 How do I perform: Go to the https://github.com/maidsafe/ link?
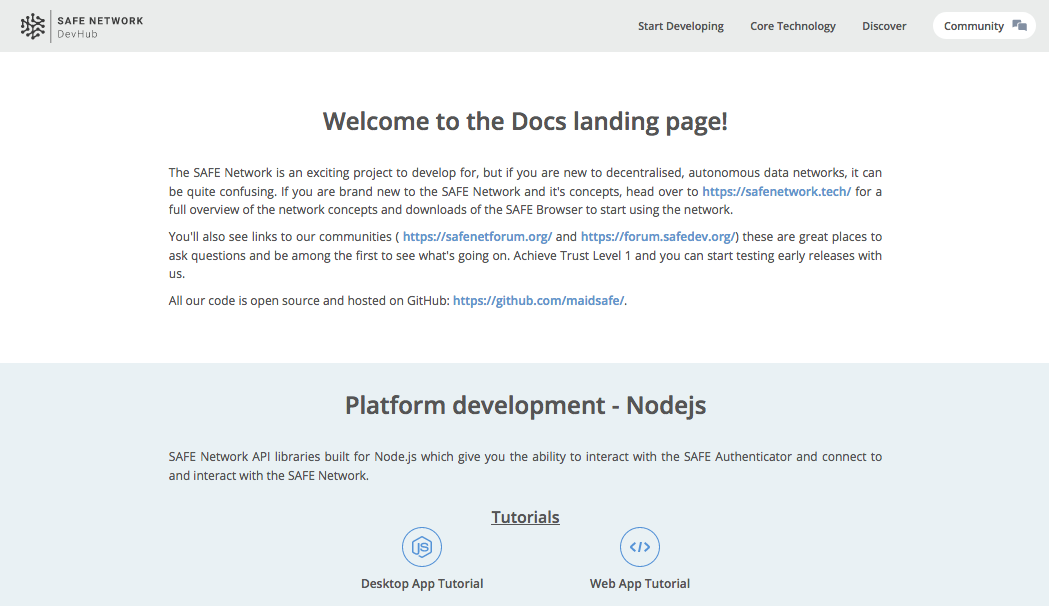pos(538,301)
